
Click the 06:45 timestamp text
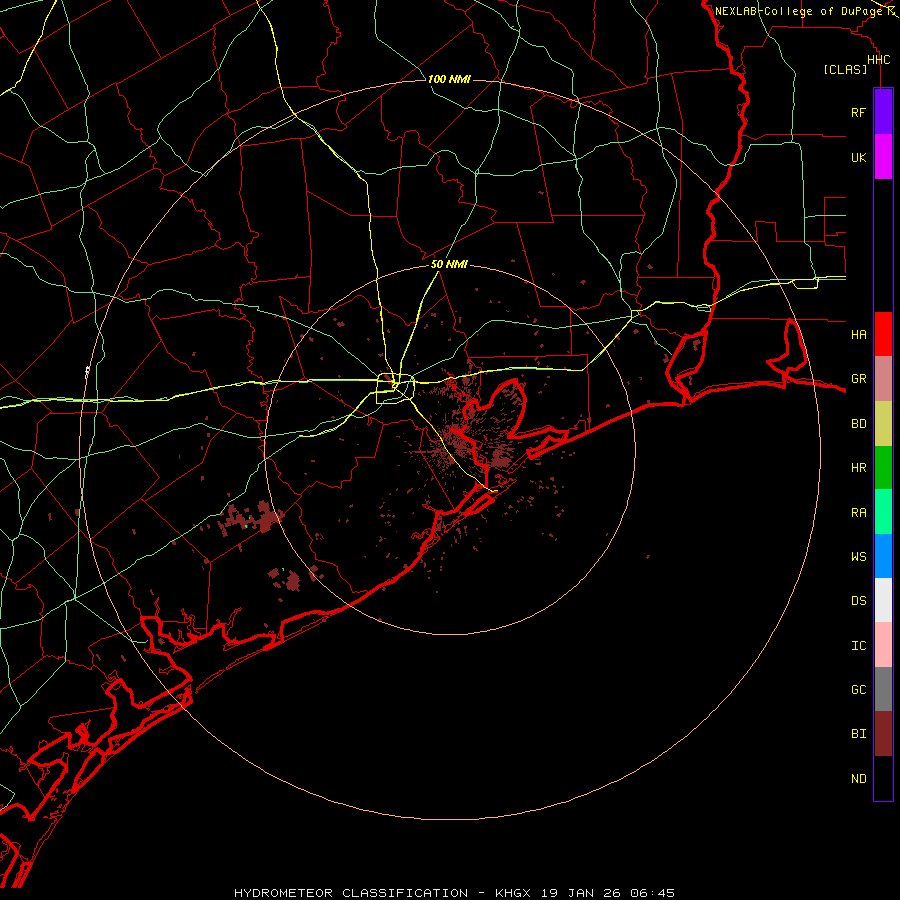[x=653, y=893]
